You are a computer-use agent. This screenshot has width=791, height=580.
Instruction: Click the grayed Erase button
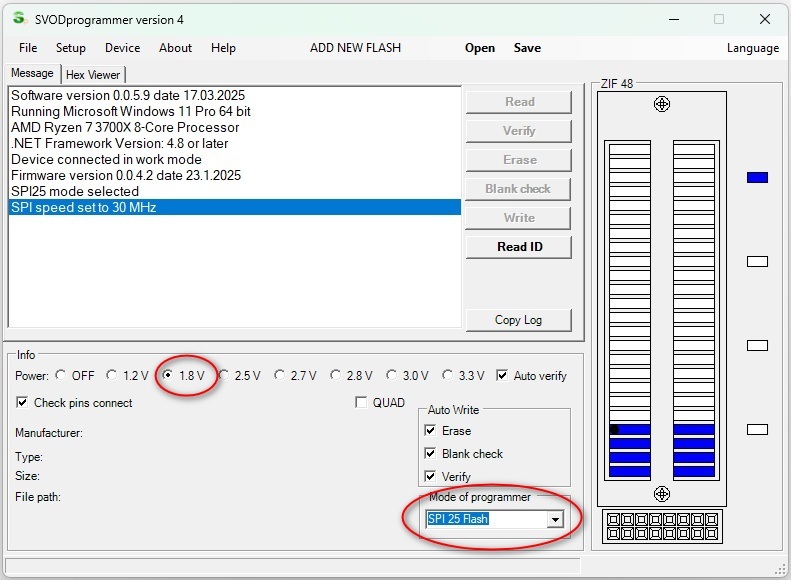(x=519, y=160)
